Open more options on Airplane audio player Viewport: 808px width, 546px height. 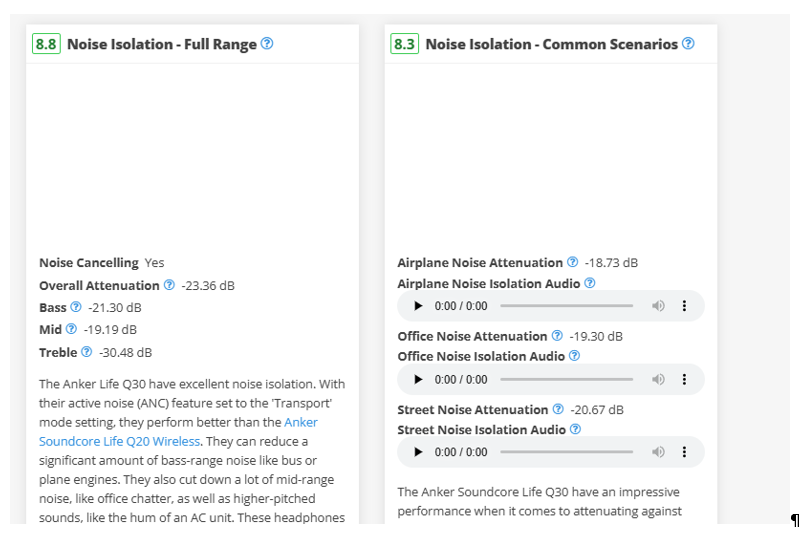pos(684,306)
